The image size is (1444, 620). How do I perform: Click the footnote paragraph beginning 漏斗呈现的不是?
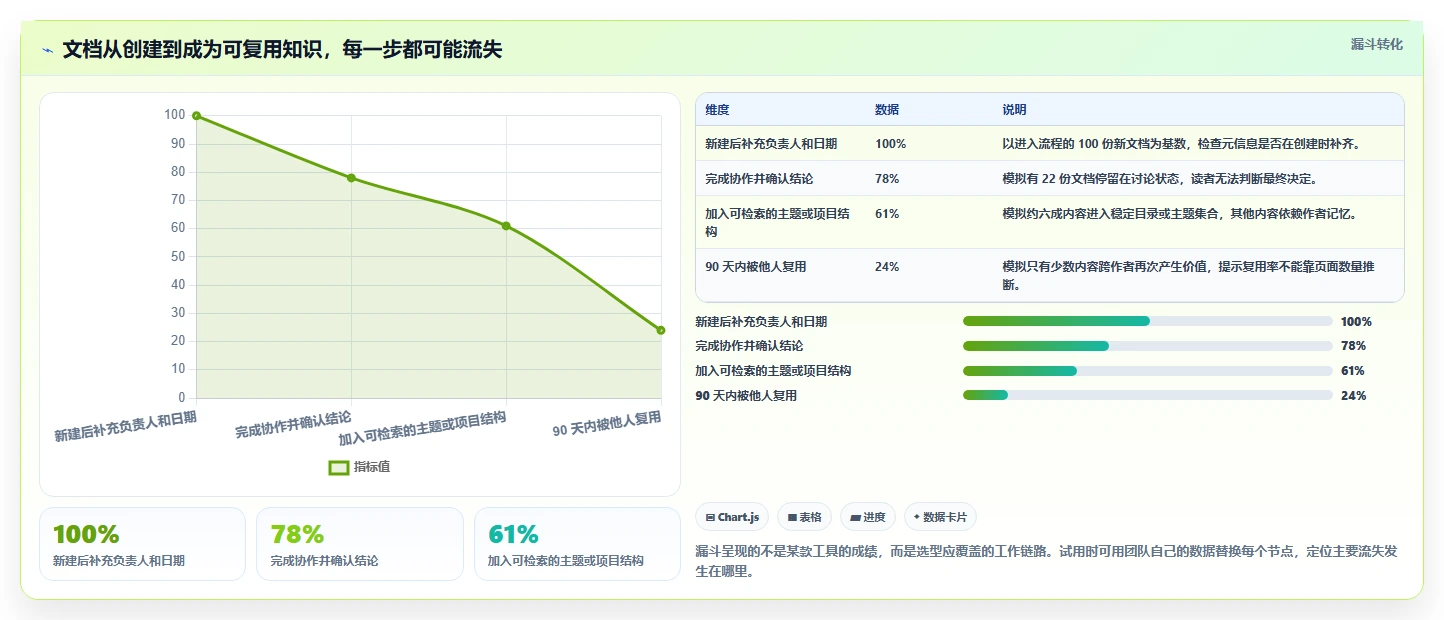[1048, 562]
